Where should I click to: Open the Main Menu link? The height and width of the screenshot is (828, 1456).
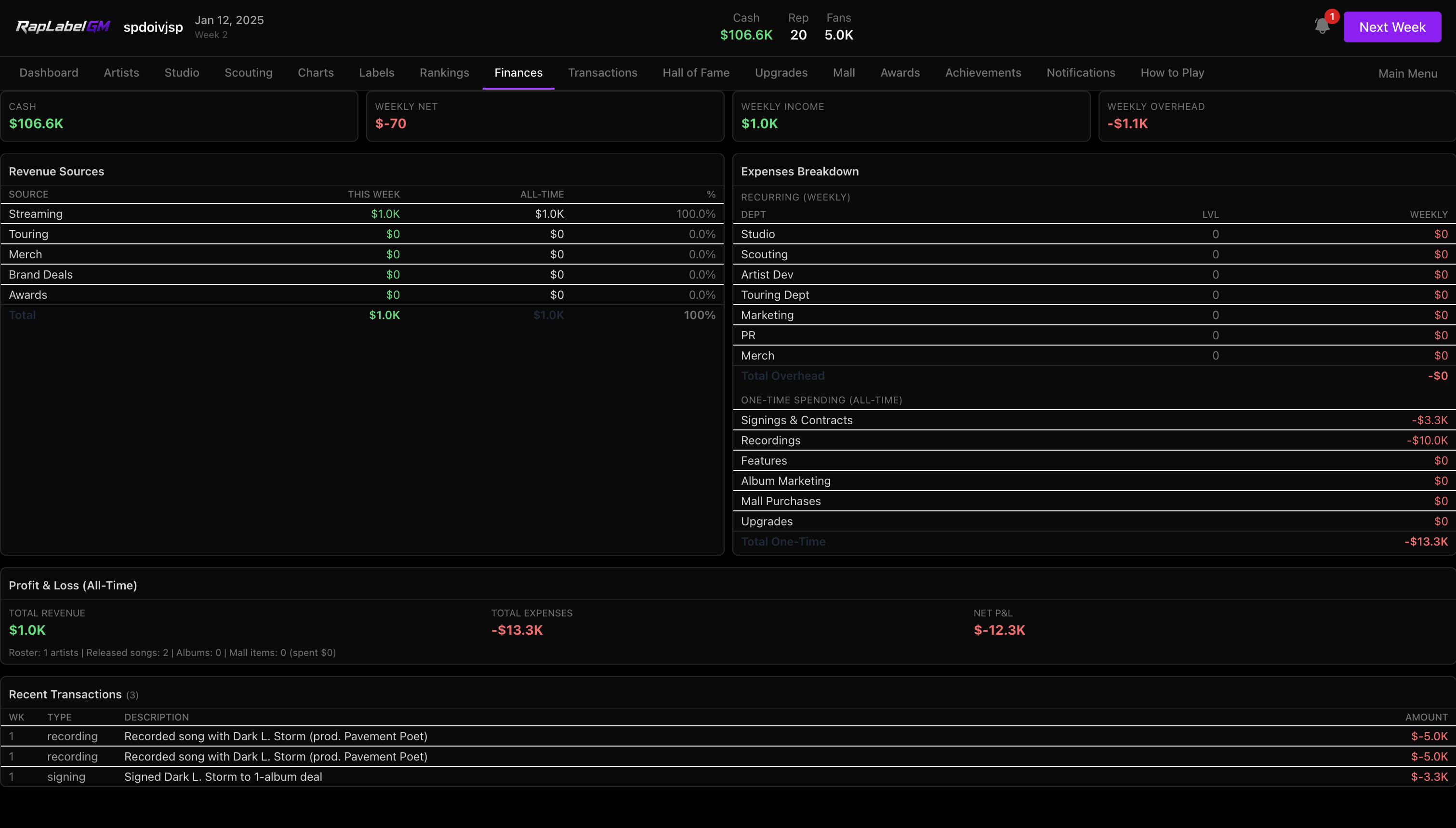pyautogui.click(x=1408, y=73)
